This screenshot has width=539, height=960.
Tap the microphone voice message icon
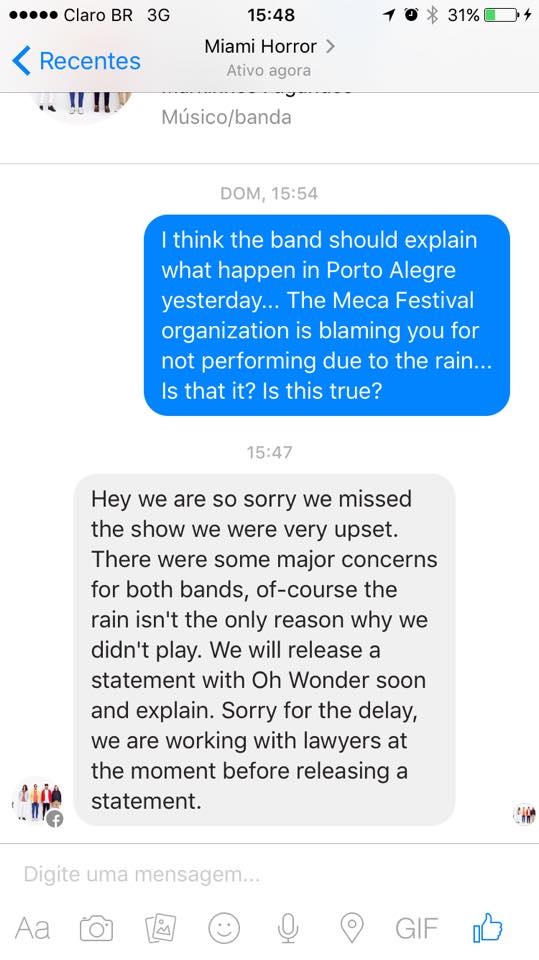(288, 928)
